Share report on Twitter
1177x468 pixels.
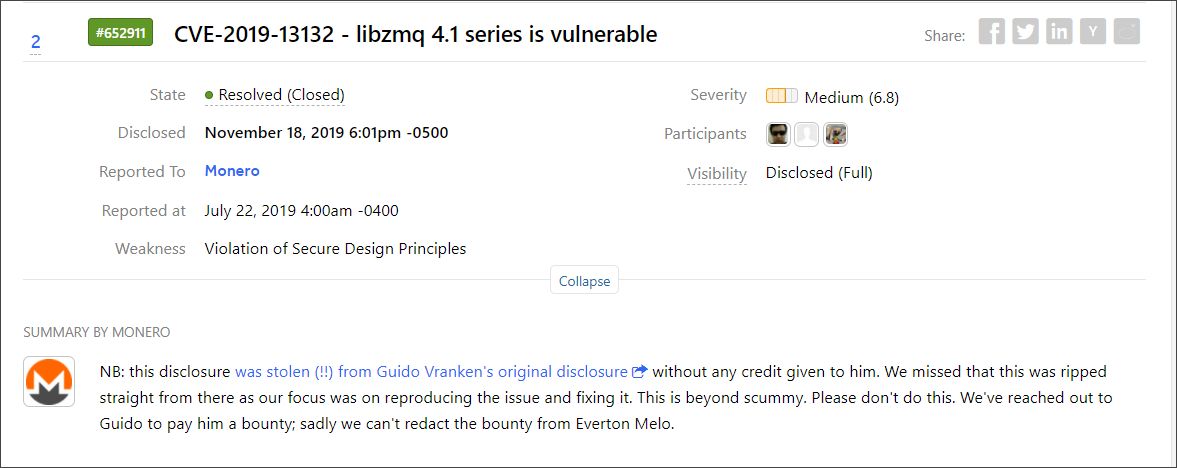point(1025,32)
